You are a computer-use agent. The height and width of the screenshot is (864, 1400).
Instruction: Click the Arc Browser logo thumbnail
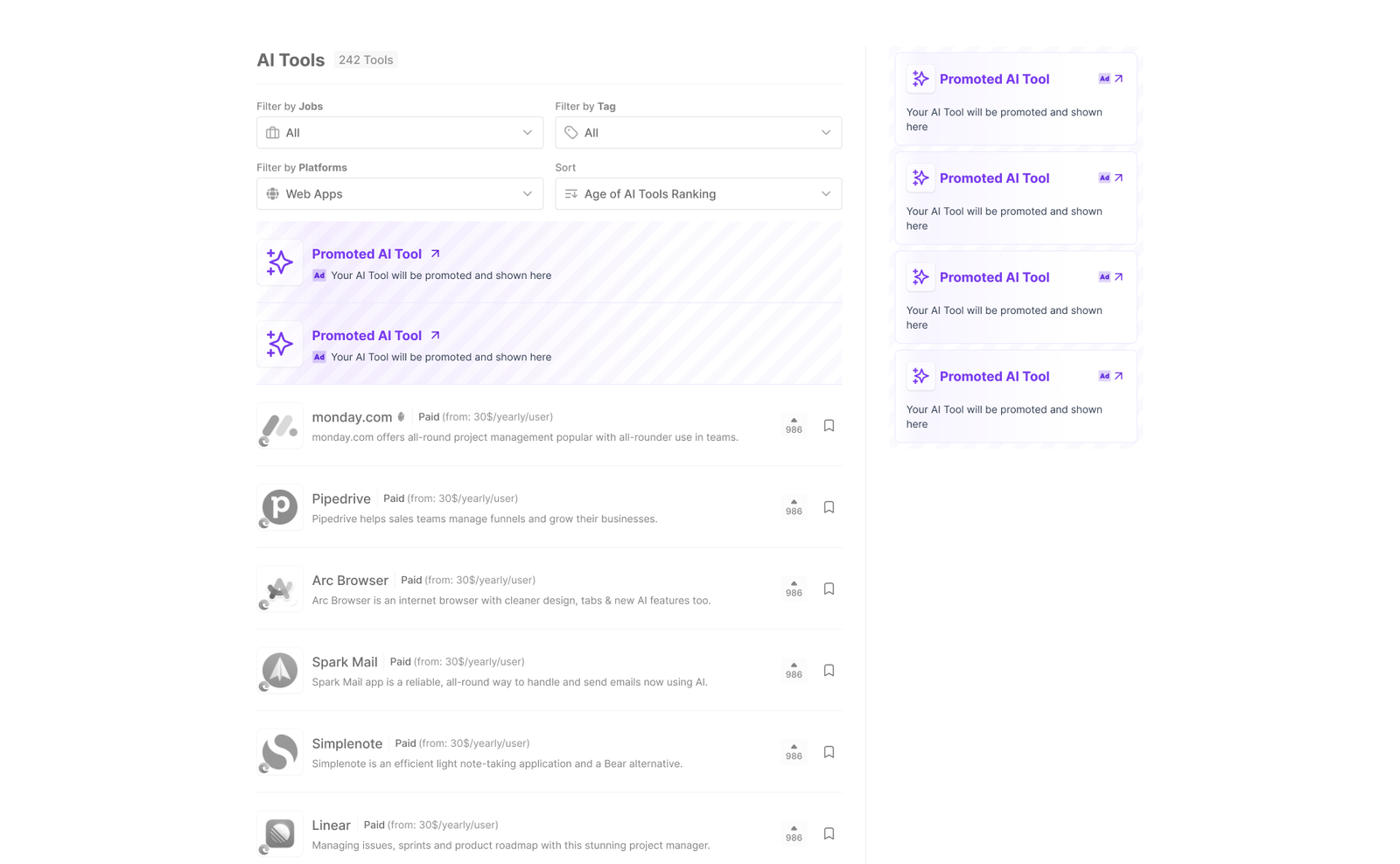[280, 589]
